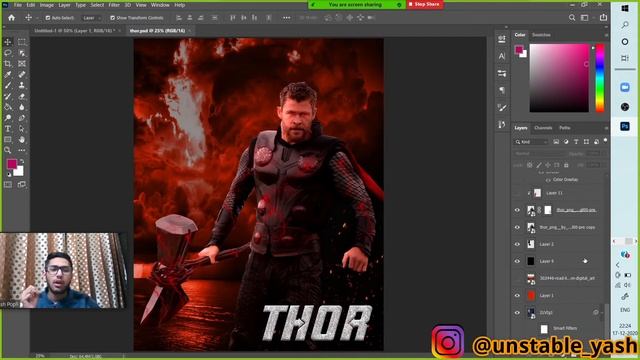Switch to the Paths tab

point(564,128)
